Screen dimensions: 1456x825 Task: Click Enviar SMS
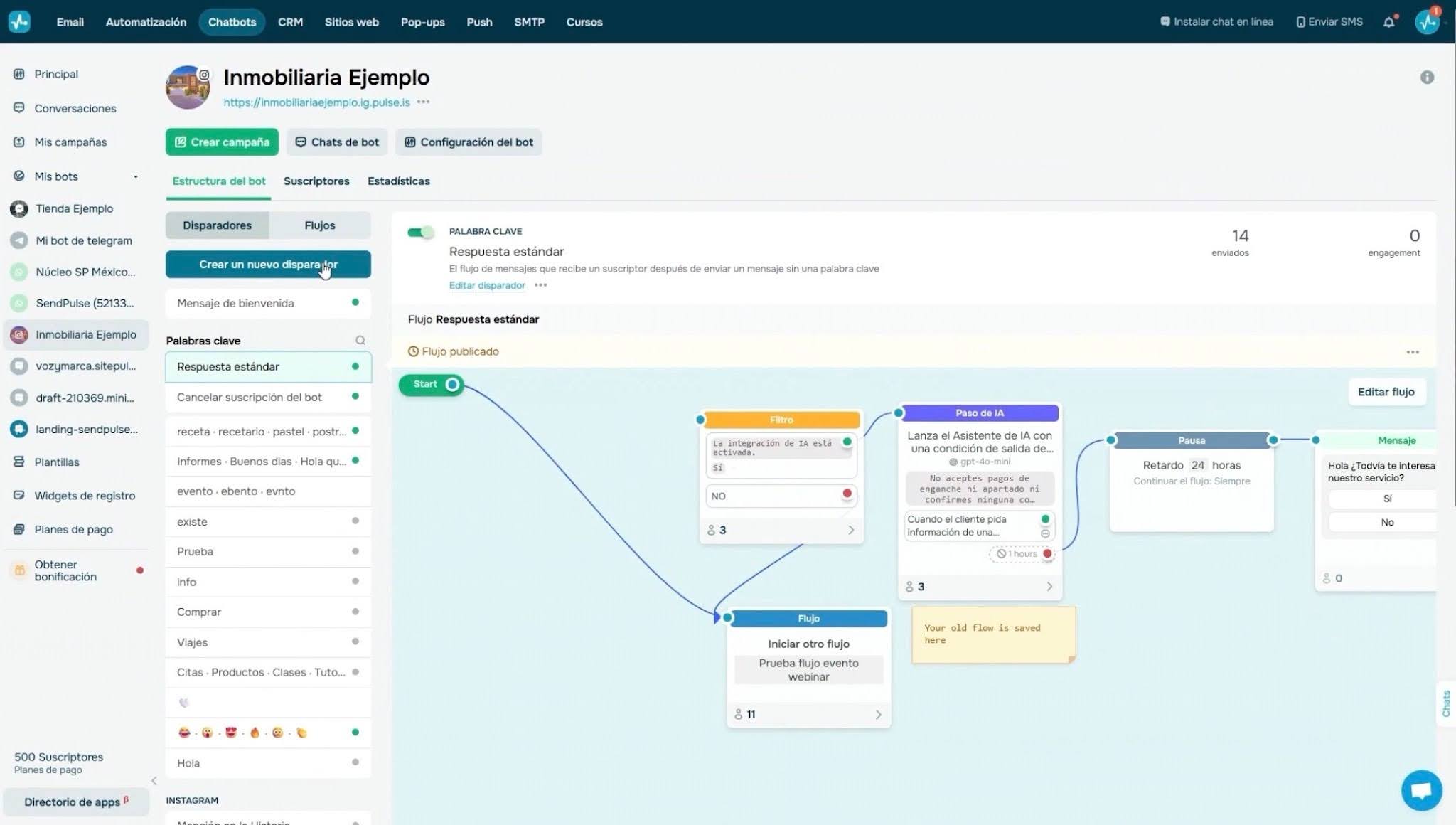tap(1329, 22)
